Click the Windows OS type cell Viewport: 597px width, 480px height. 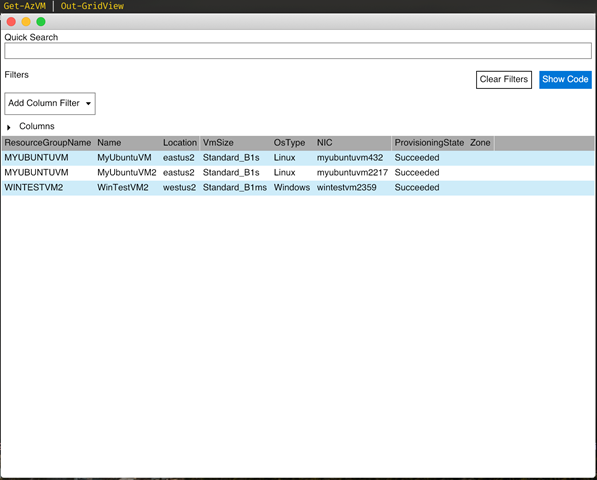click(x=292, y=187)
